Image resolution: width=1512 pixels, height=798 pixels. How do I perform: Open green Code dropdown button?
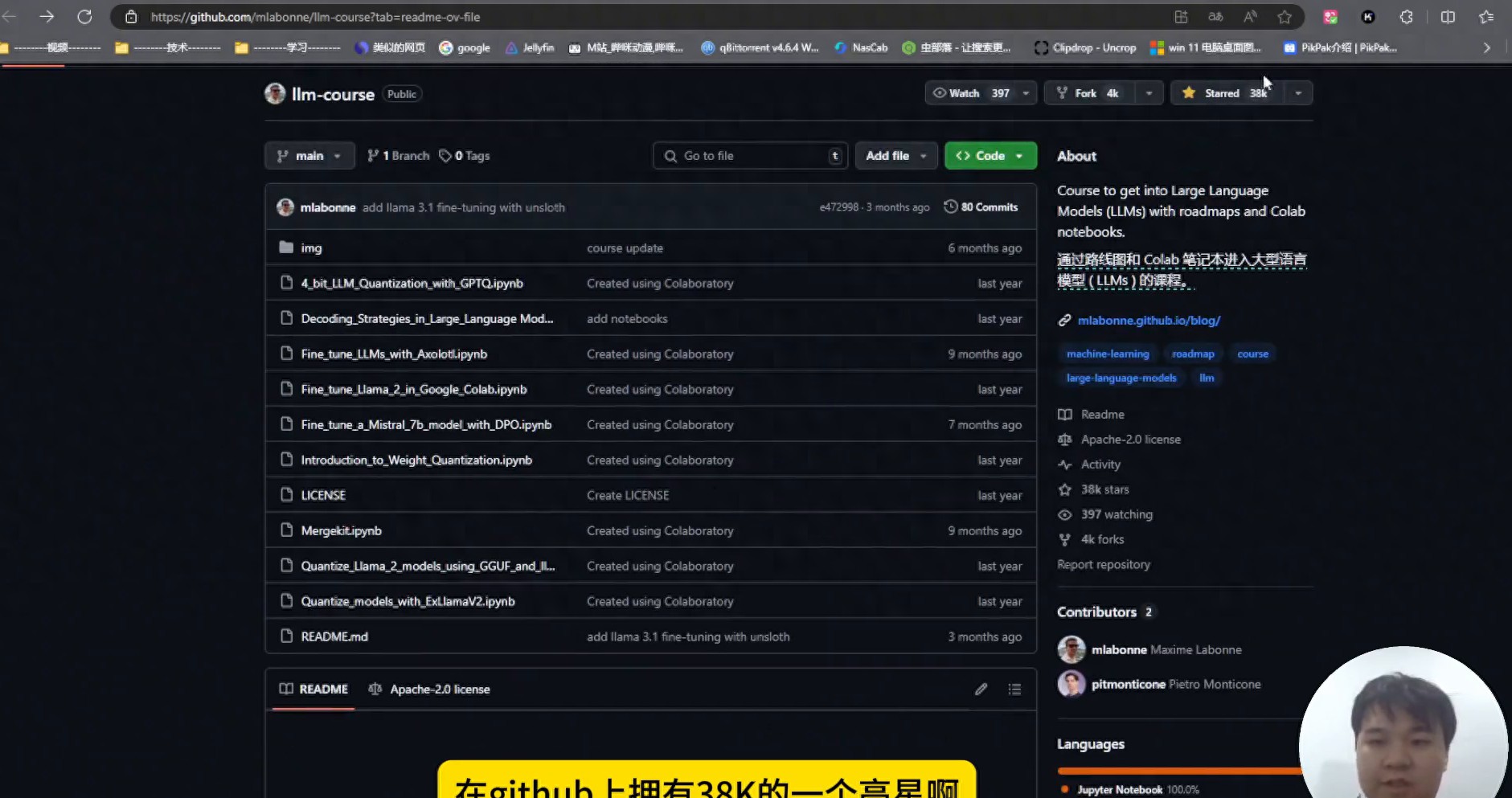990,156
